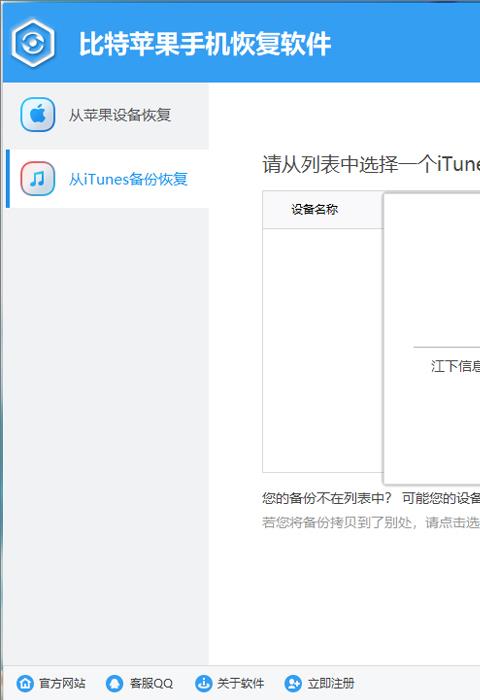Image resolution: width=480 pixels, height=700 pixels.
Task: Switch to 从苹果设备恢复 mode
Action: click(x=107, y=115)
